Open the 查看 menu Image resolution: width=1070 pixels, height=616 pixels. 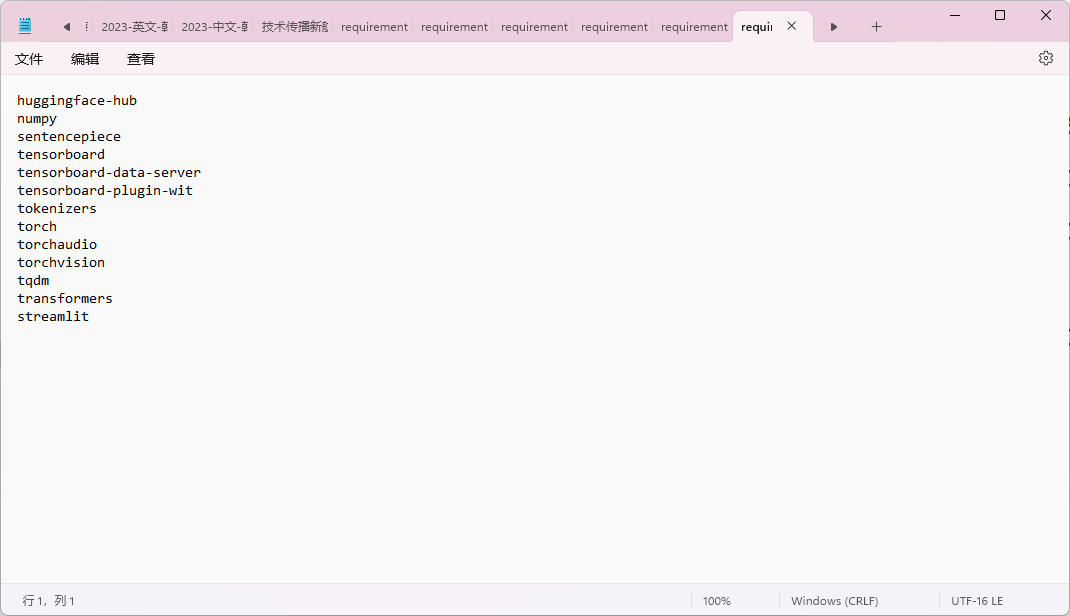(x=141, y=59)
